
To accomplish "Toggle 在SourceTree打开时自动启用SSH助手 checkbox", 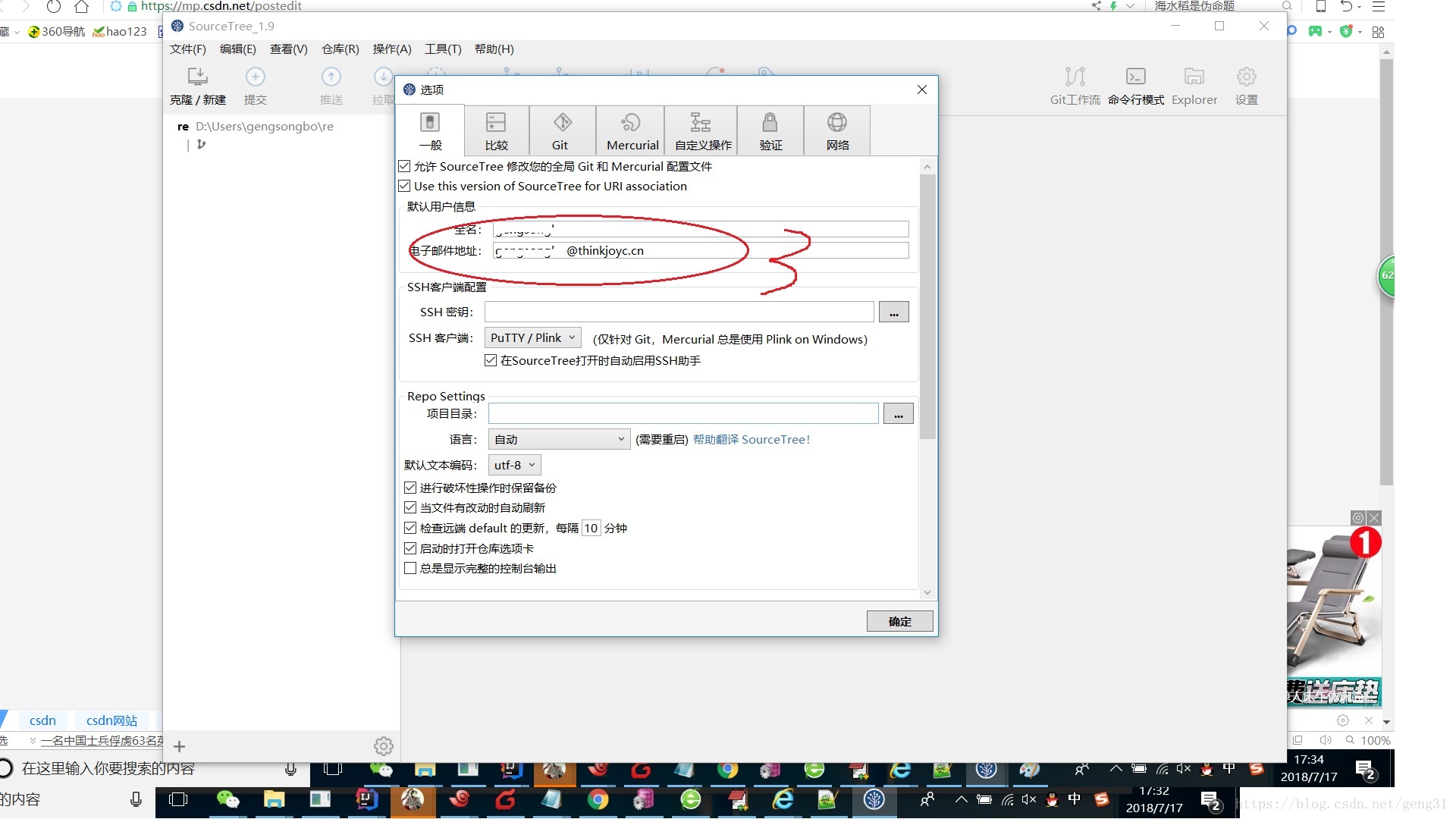I will [491, 360].
